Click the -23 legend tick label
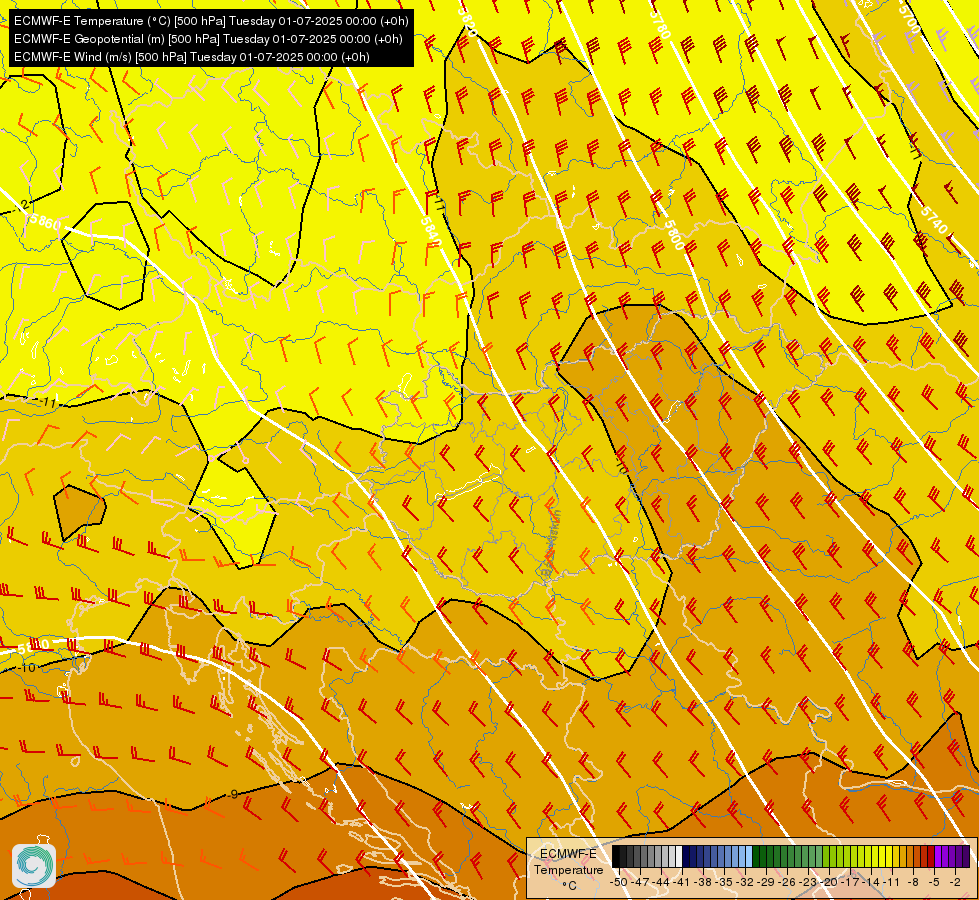The image size is (979, 900). tap(808, 882)
